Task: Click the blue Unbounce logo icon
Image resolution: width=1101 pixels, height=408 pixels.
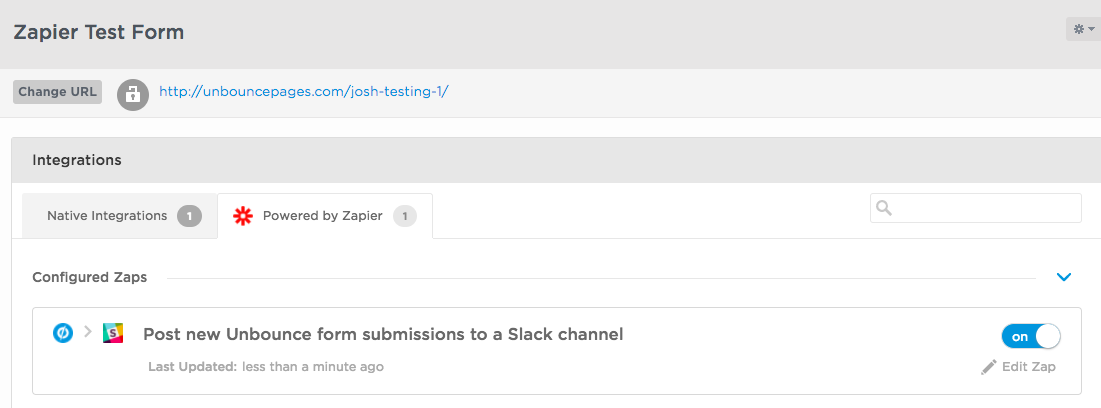Action: coord(63,333)
